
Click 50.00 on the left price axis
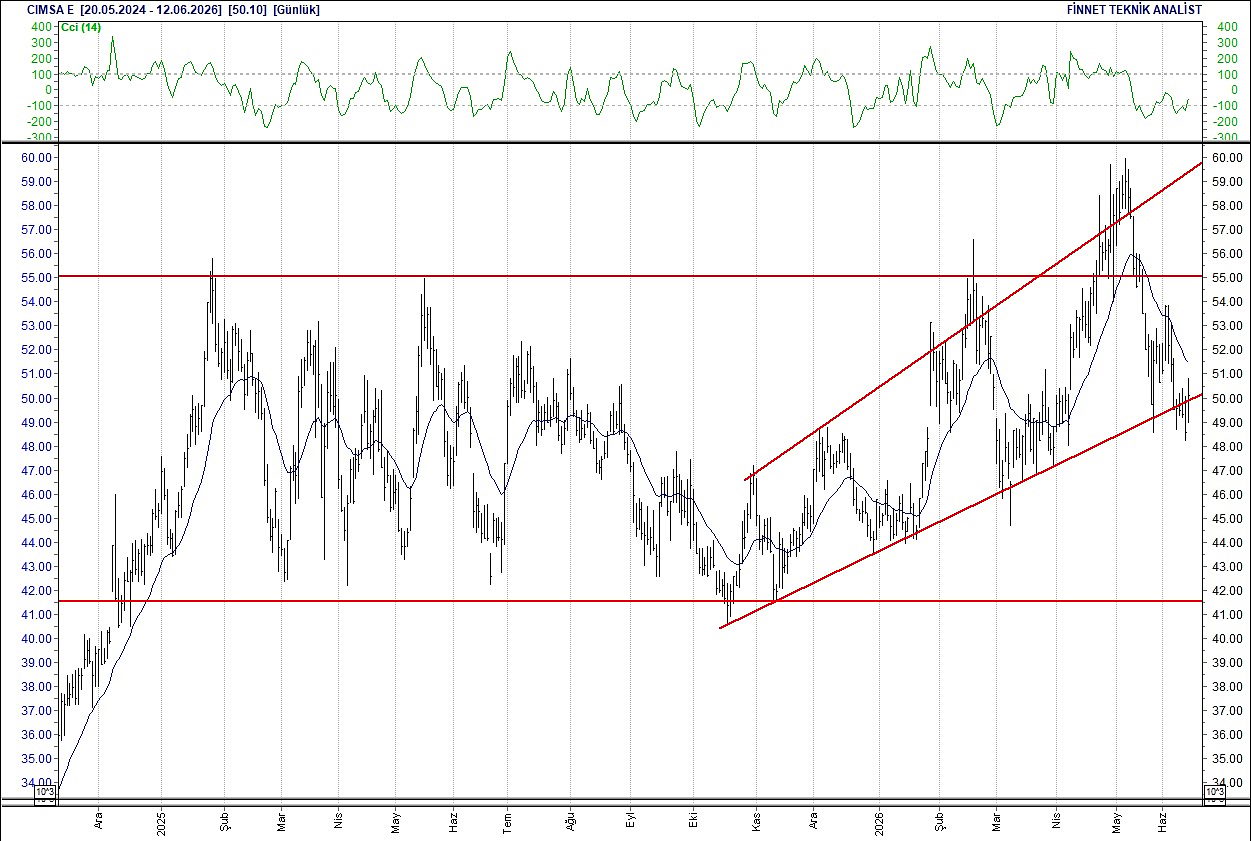pos(38,398)
